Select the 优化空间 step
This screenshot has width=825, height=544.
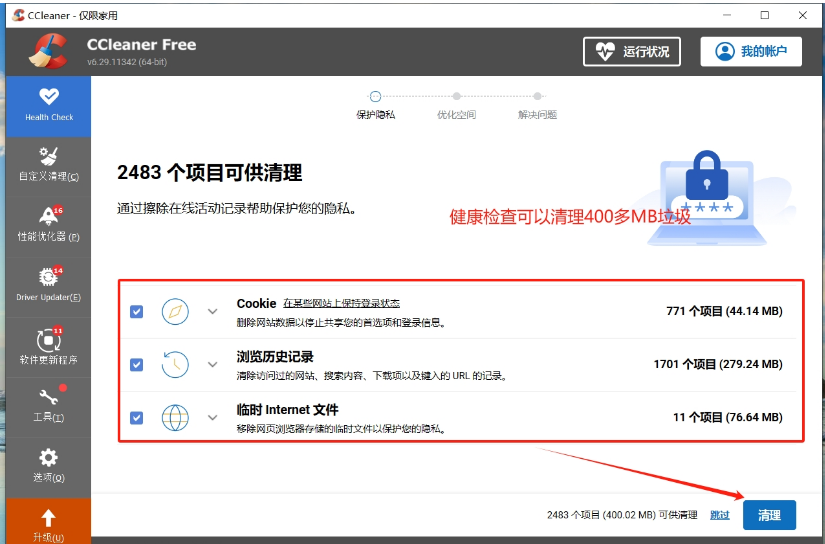456,97
